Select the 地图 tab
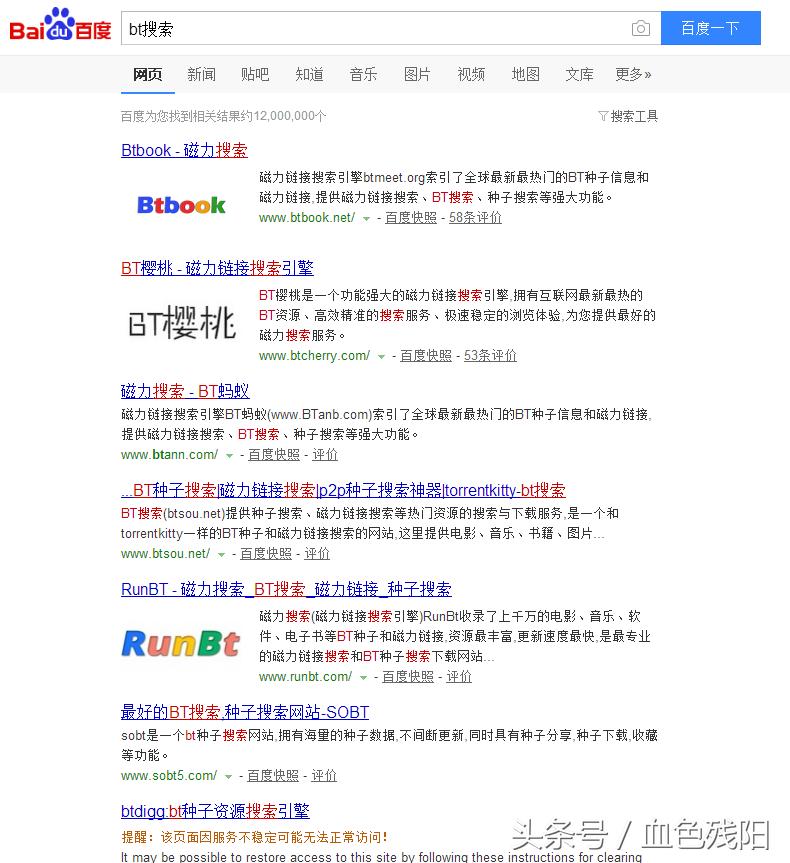 click(x=525, y=74)
